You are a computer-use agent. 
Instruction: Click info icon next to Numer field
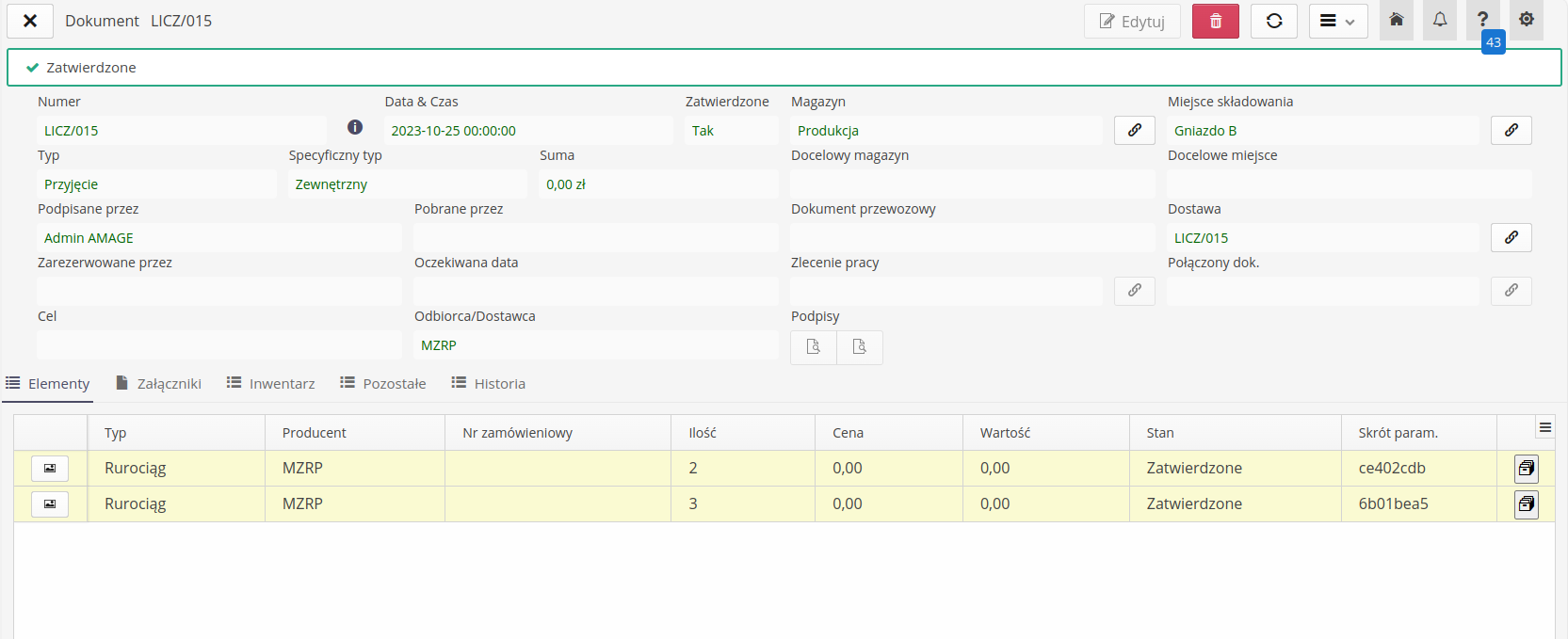(x=355, y=127)
